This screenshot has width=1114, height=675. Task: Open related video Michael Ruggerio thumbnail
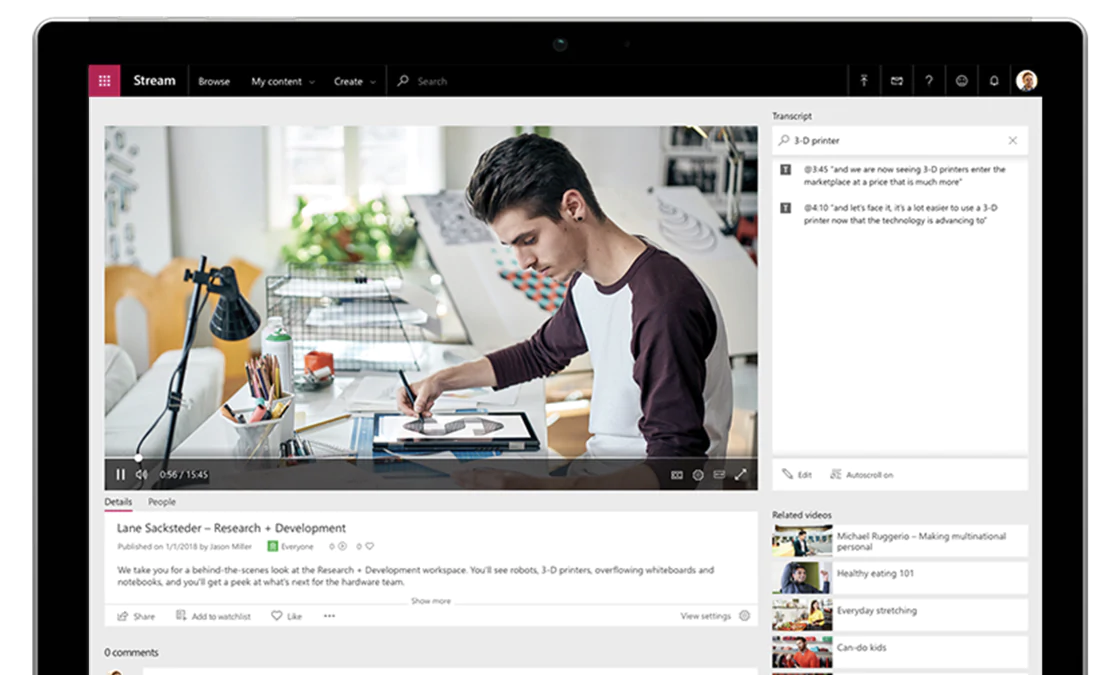[802, 541]
